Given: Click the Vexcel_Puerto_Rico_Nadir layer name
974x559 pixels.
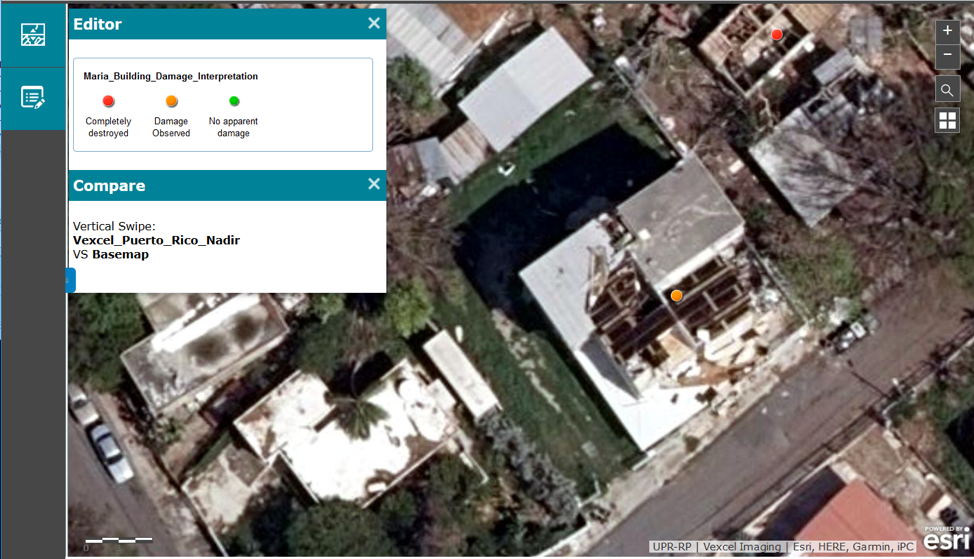Looking at the screenshot, I should [157, 240].
